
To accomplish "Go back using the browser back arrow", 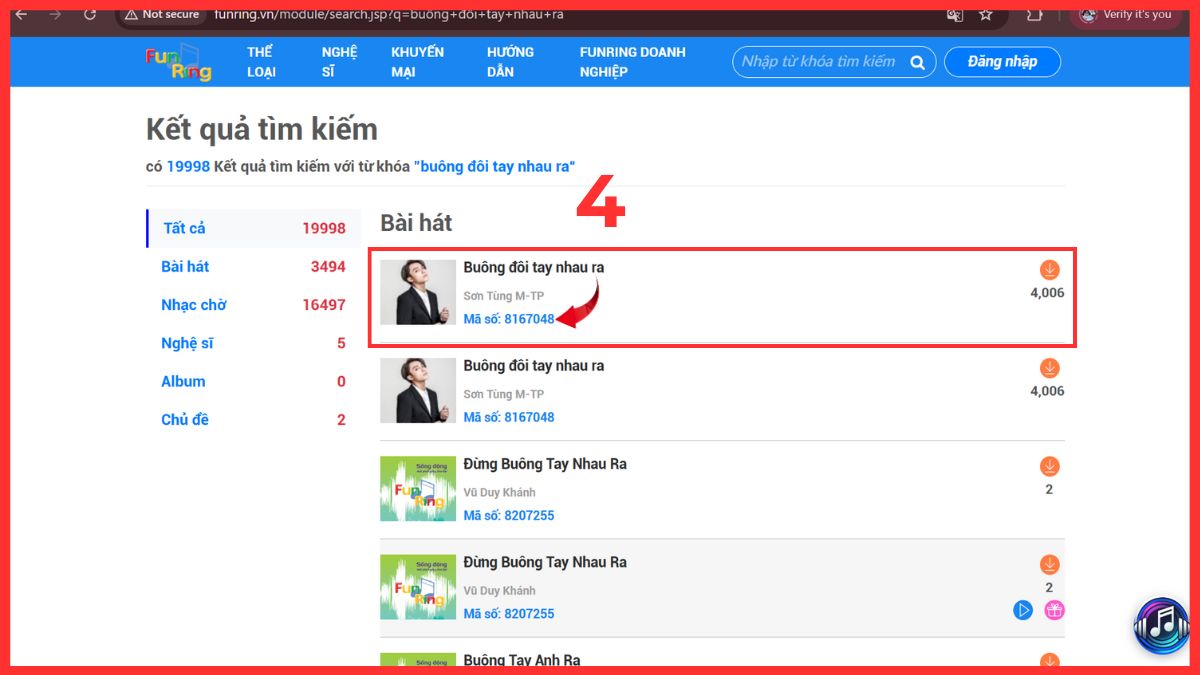I will click(21, 14).
